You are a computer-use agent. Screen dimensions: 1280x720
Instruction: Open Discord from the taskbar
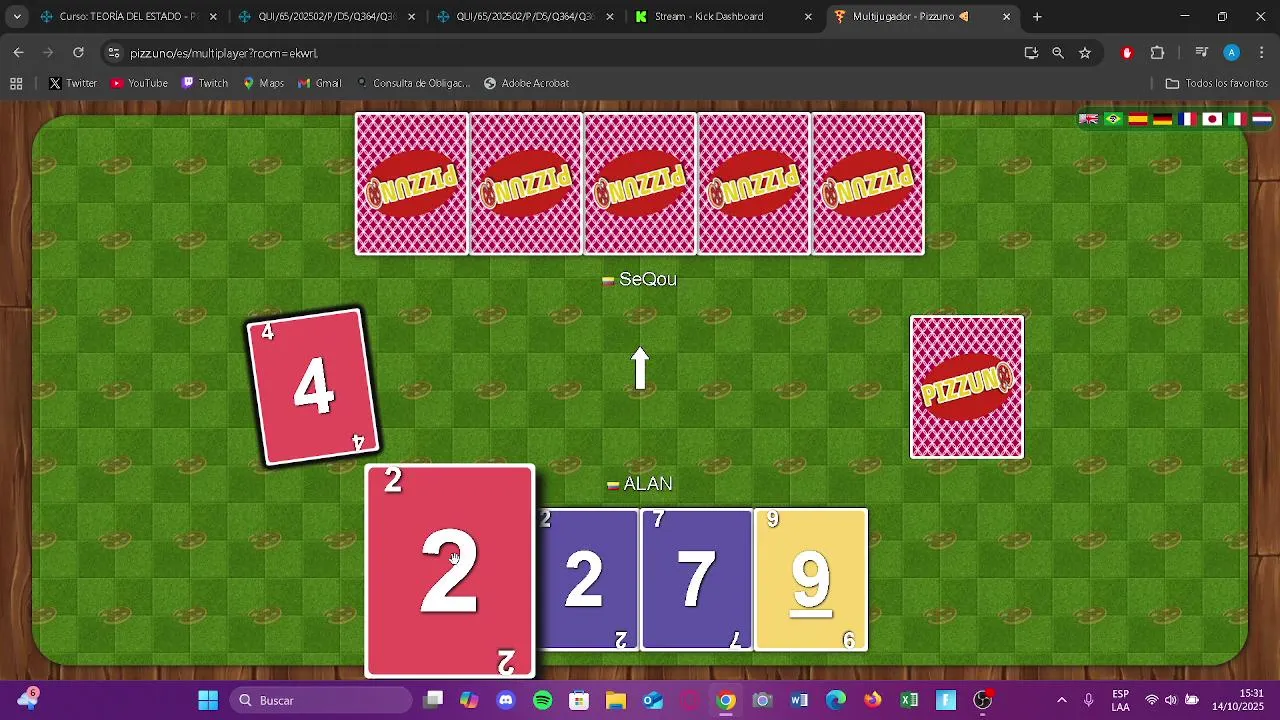pyautogui.click(x=506, y=700)
